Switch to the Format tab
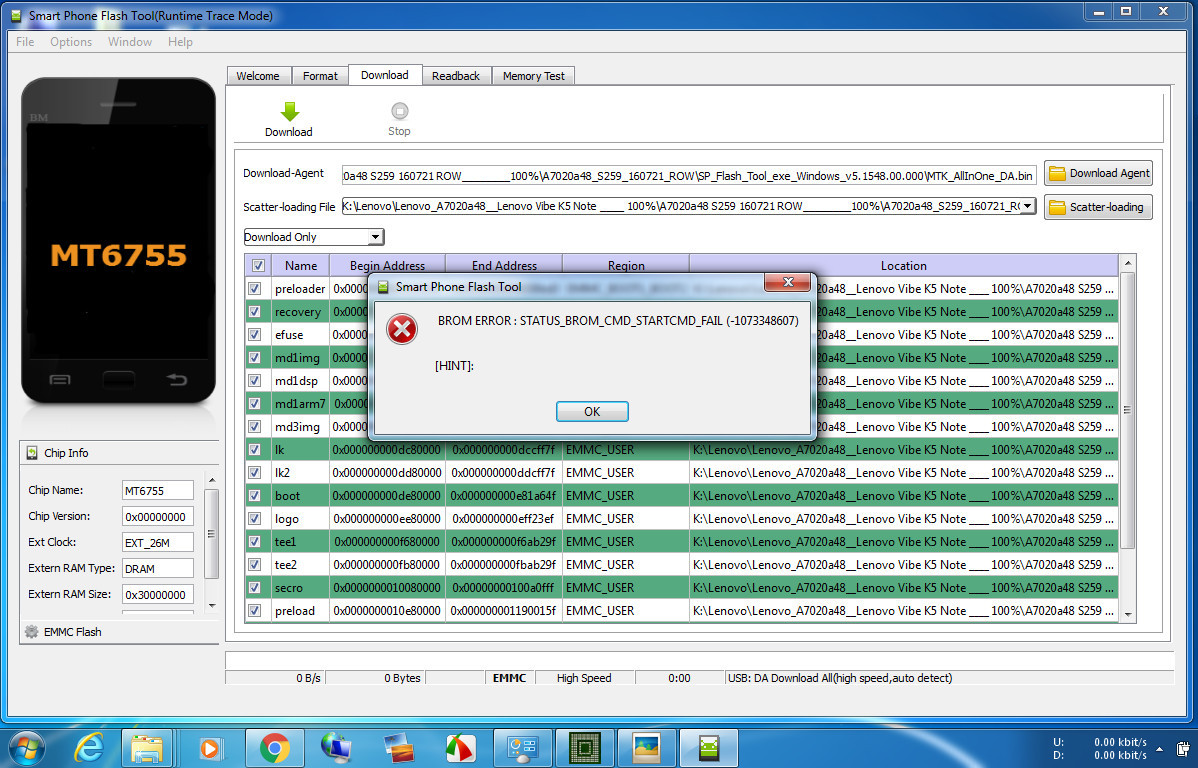Image resolution: width=1198 pixels, height=768 pixels. pyautogui.click(x=320, y=76)
